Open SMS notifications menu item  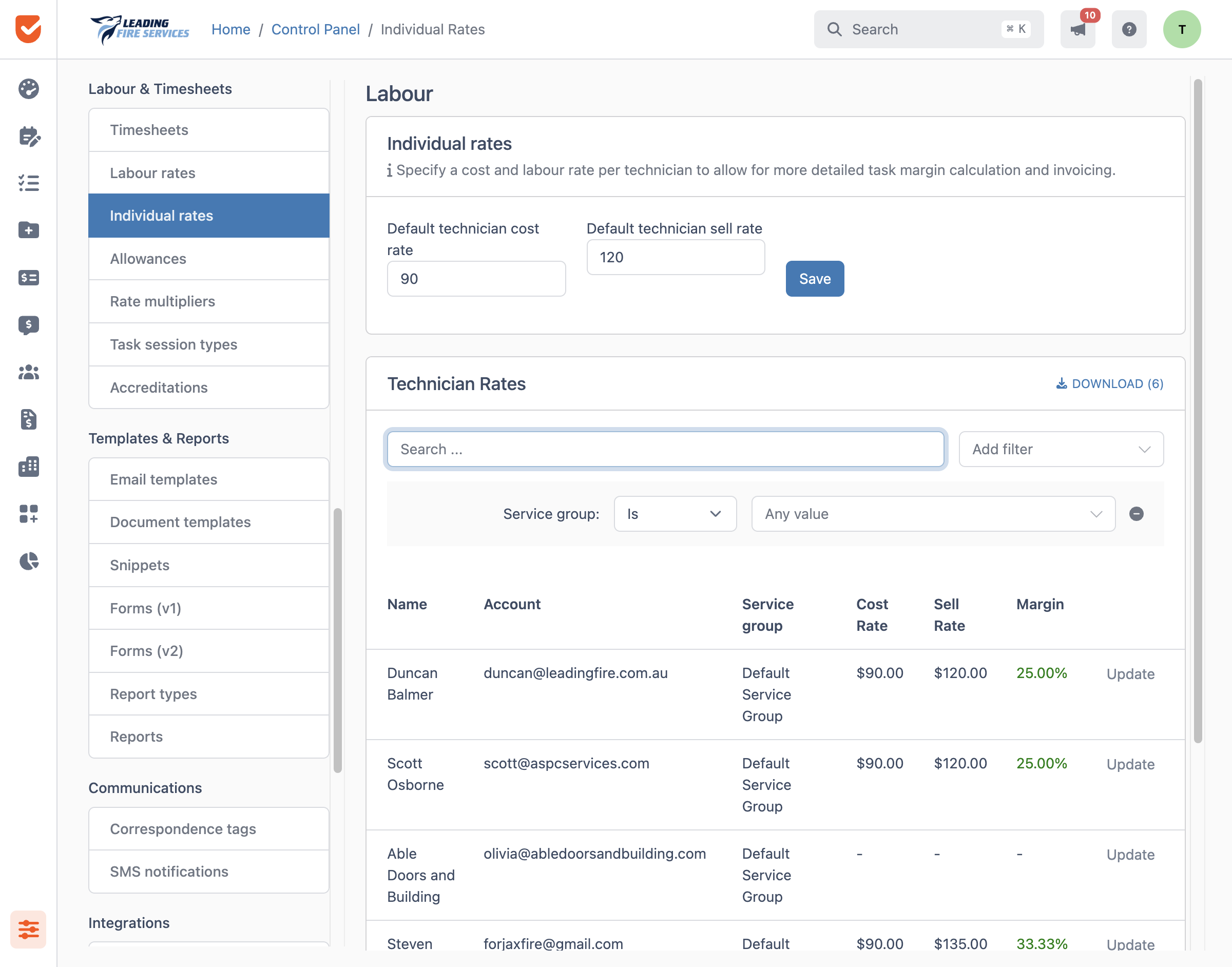pyautogui.click(x=209, y=872)
